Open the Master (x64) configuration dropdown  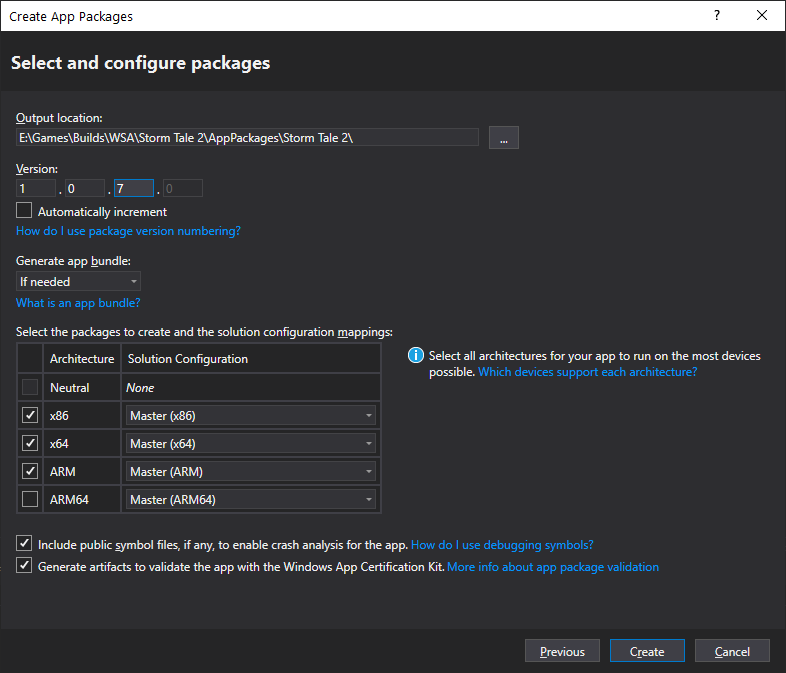tap(251, 443)
